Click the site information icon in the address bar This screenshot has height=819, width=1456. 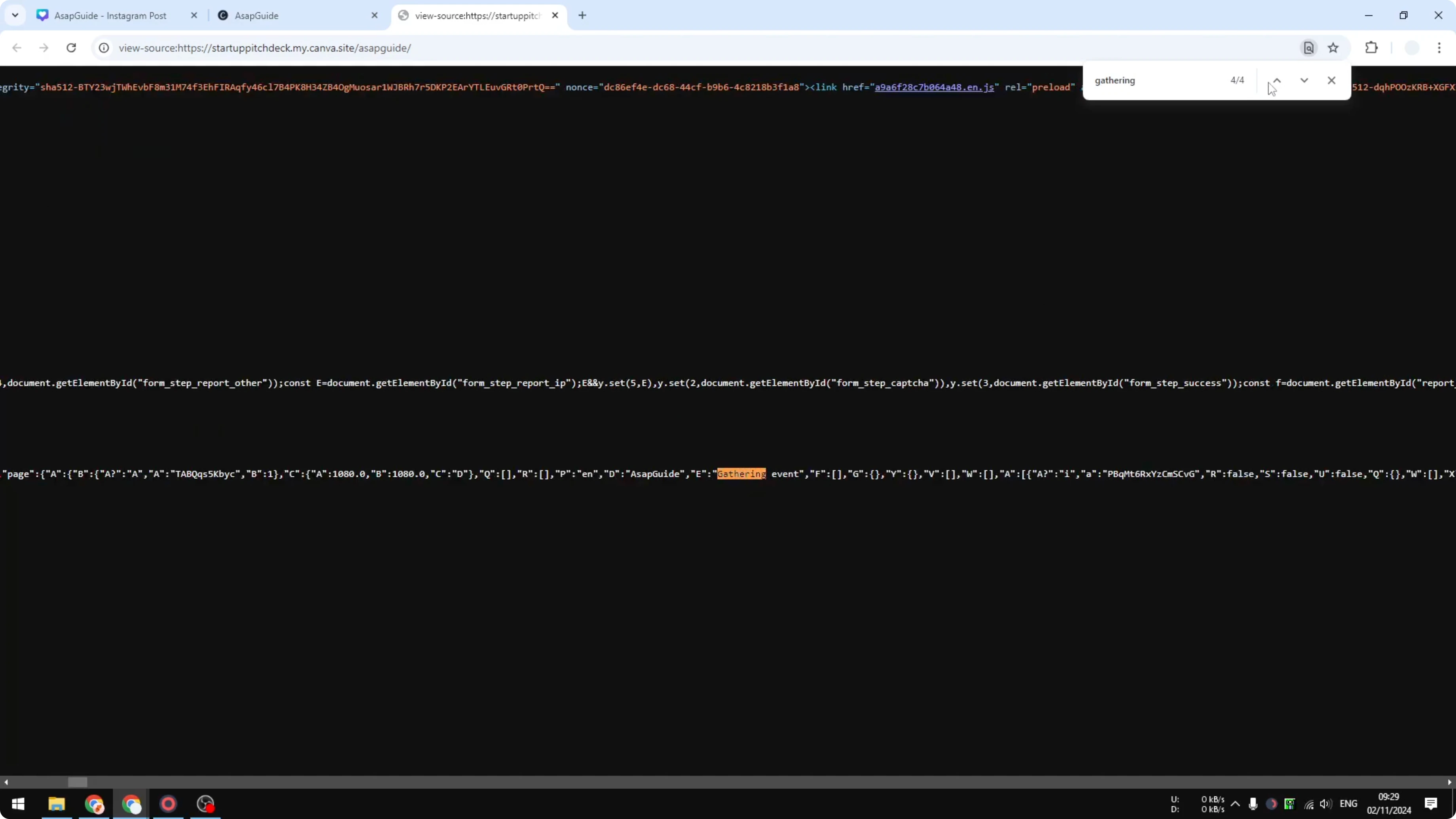coord(103,48)
